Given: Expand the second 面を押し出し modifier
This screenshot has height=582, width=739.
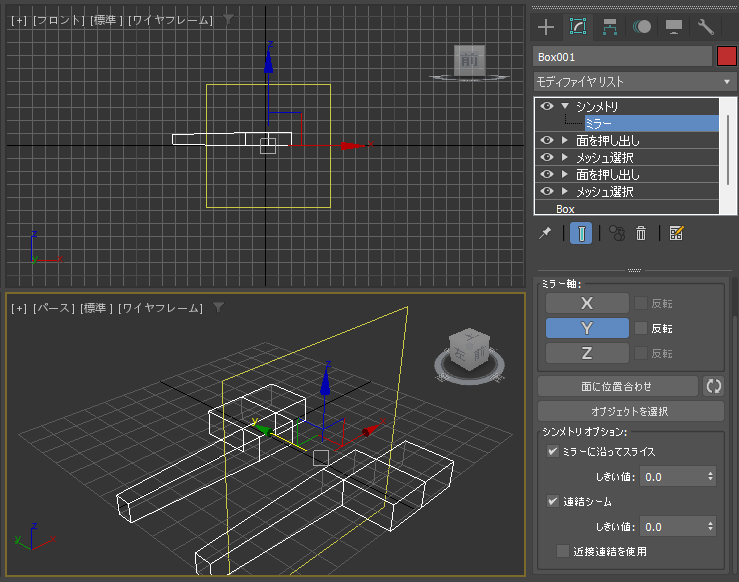Looking at the screenshot, I should pyautogui.click(x=565, y=174).
